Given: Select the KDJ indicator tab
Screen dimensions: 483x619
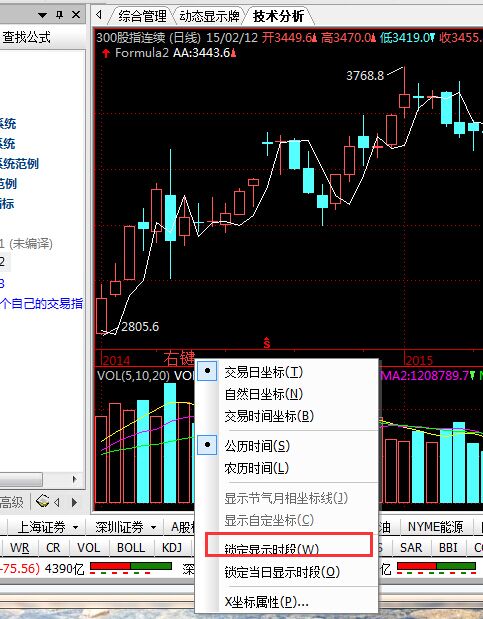Looking at the screenshot, I should (x=172, y=548).
